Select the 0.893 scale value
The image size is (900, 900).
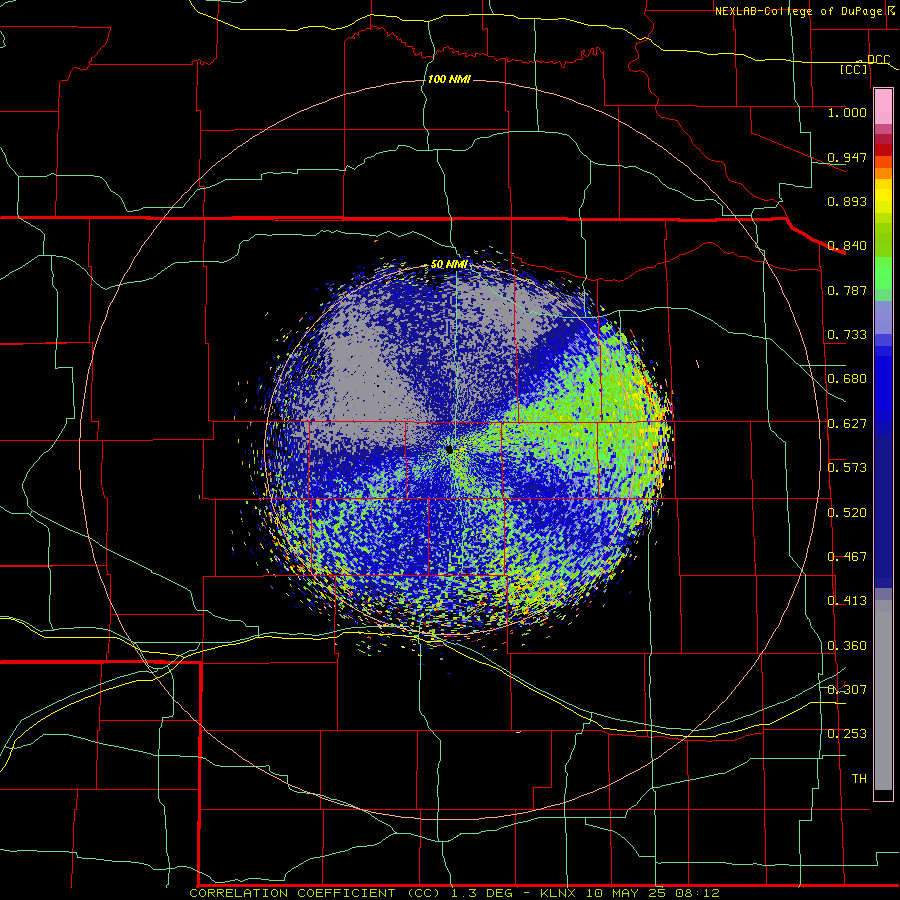(847, 201)
